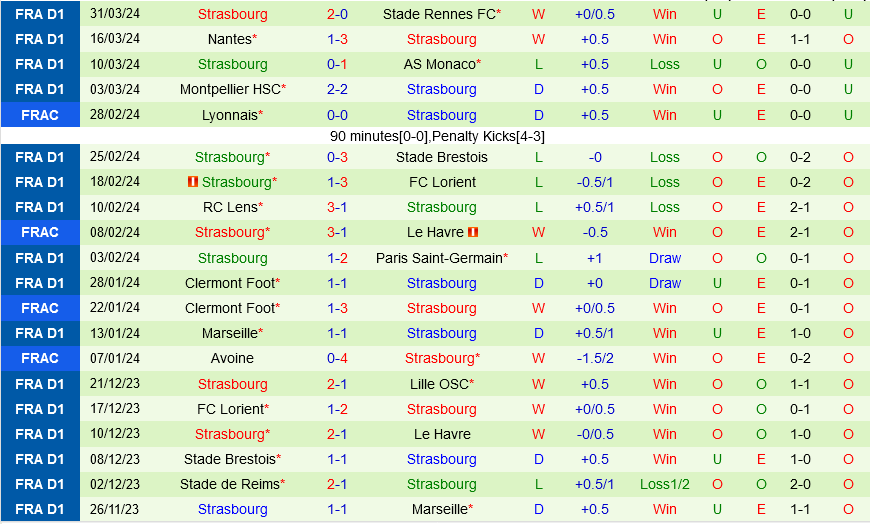Open the 0-3 score against Stade Brestois
The height and width of the screenshot is (524, 870).
click(337, 157)
